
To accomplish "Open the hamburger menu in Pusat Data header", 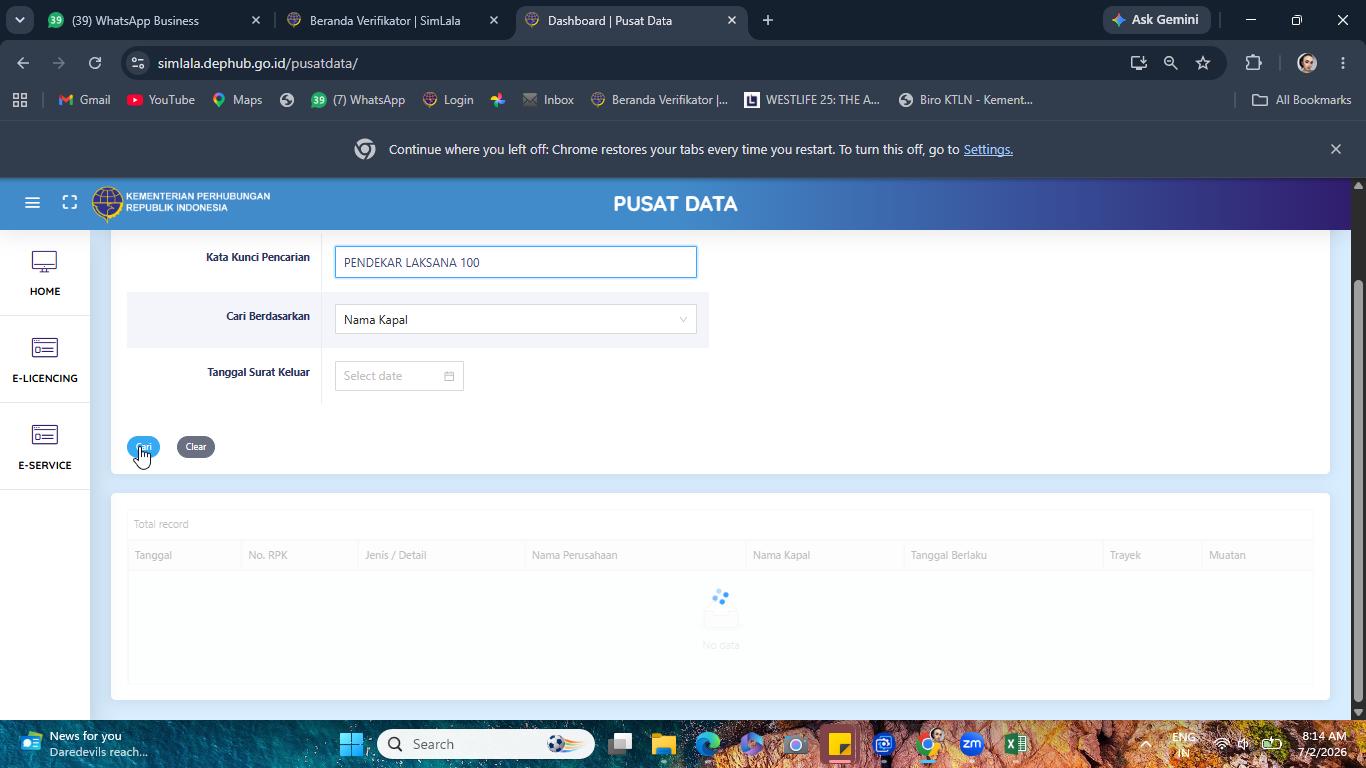I will pos(32,203).
